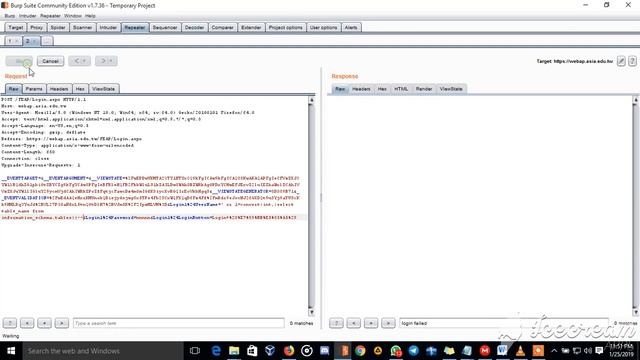Open Discord from the taskbar
Image resolution: width=640 pixels, height=360 pixels.
point(324,351)
